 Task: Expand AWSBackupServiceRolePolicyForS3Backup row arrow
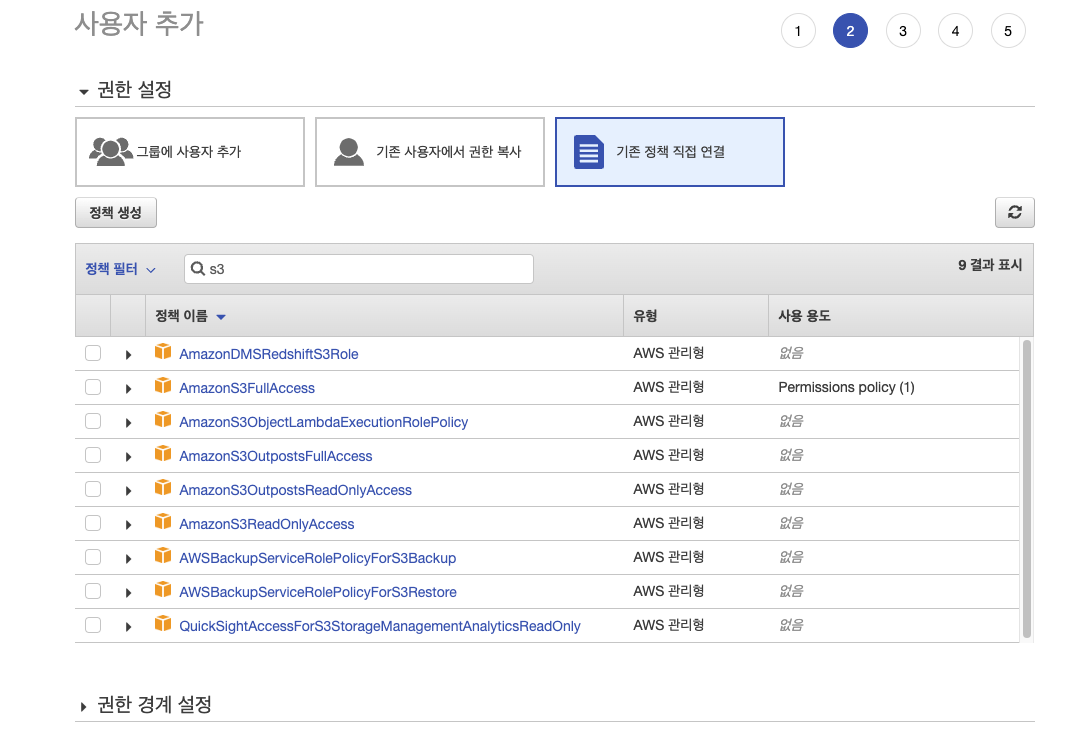click(128, 558)
